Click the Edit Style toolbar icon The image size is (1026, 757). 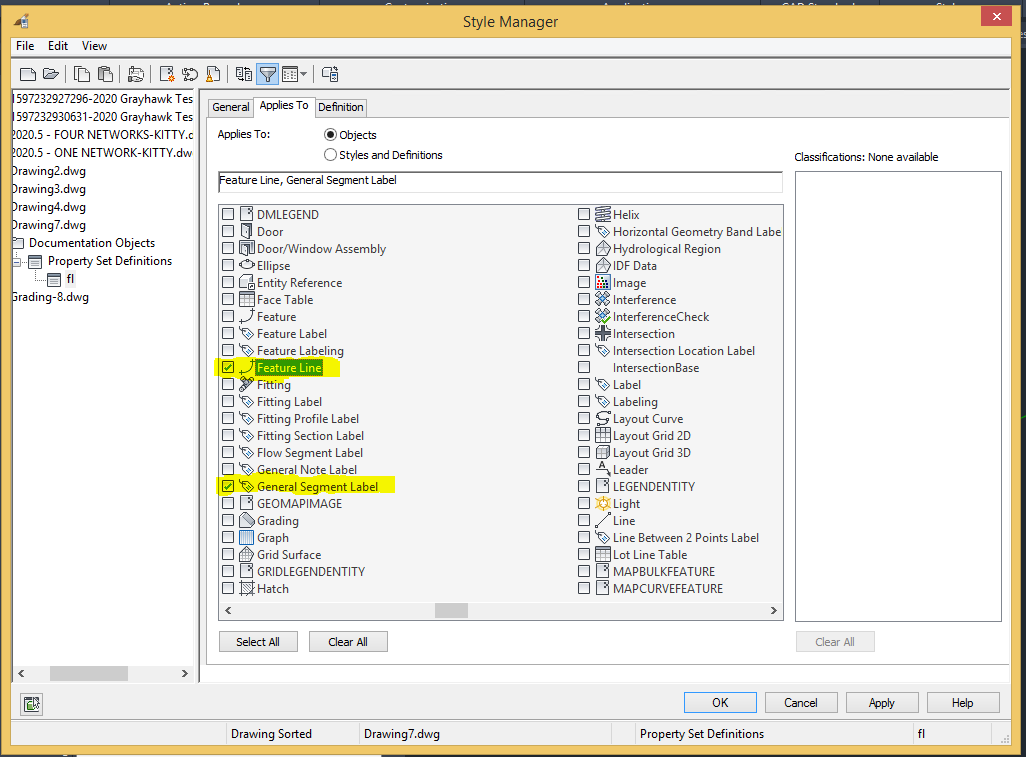pos(136,74)
